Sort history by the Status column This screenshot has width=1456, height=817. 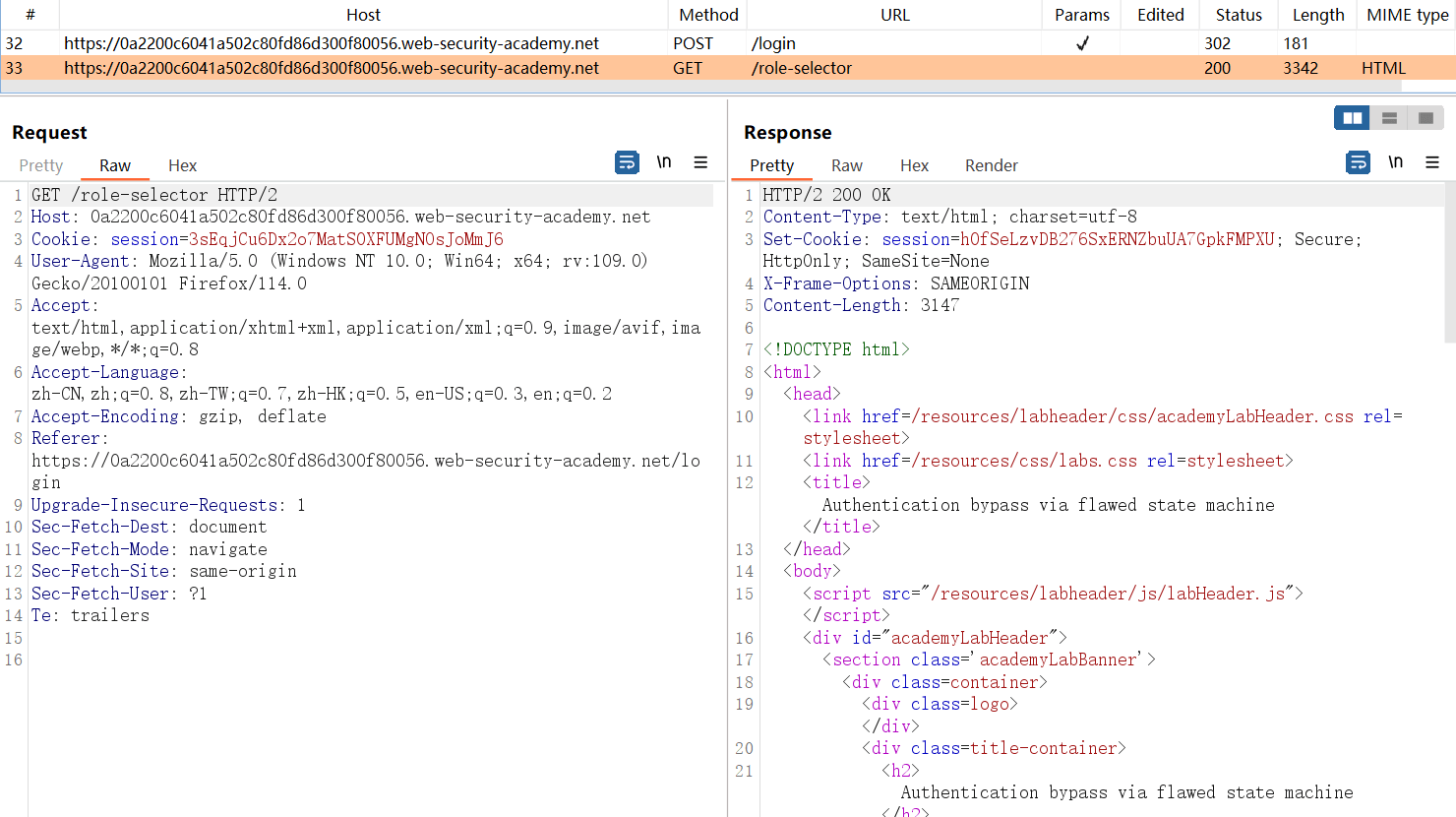pos(1238,15)
